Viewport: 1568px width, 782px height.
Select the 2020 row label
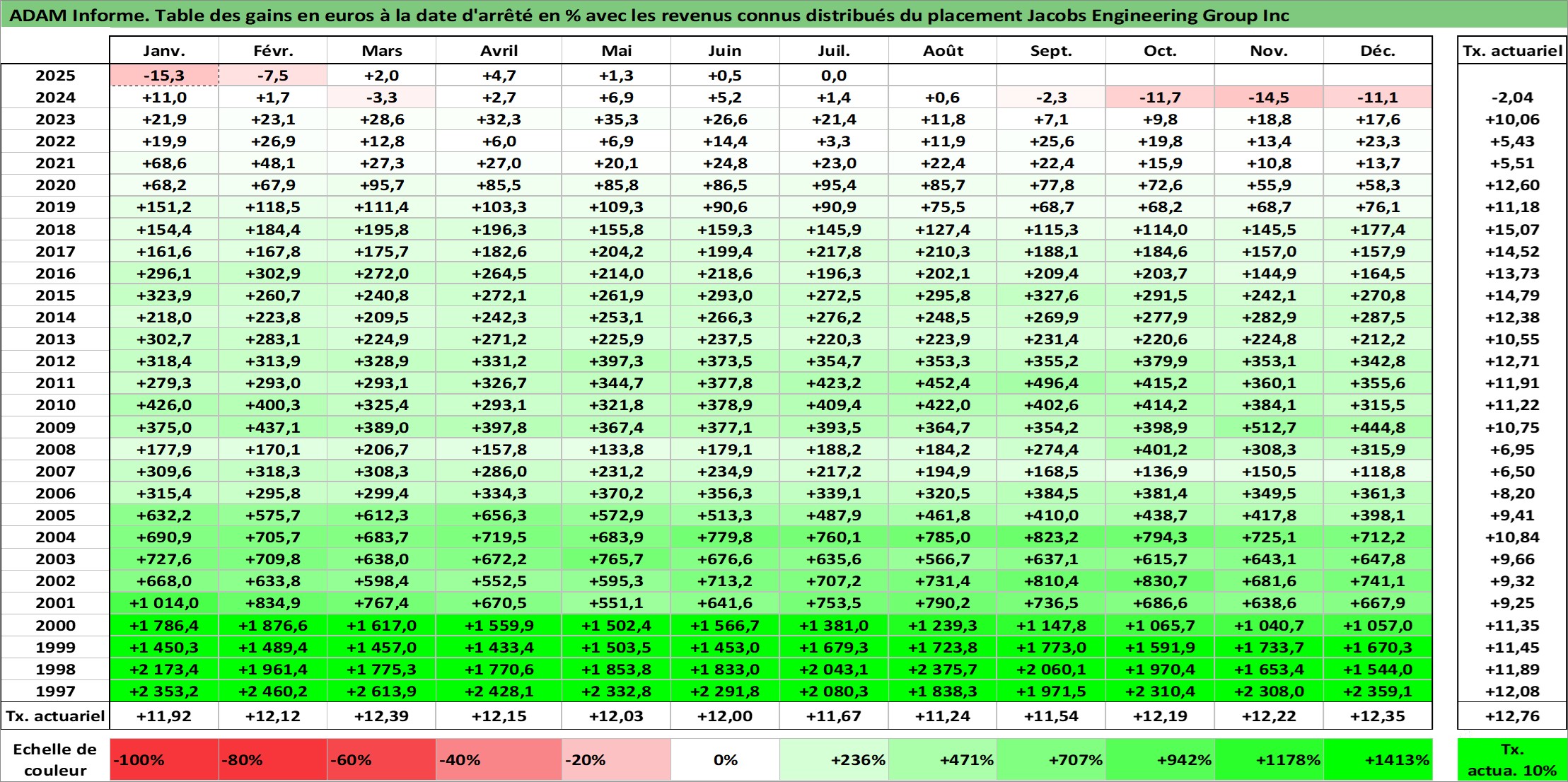pos(55,185)
